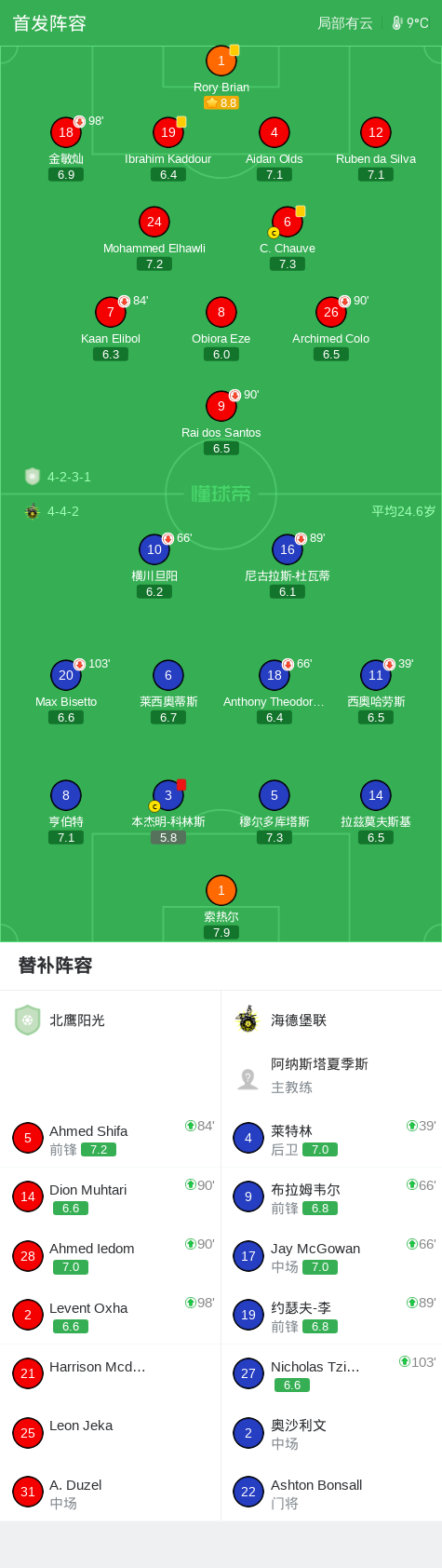
Task: Open the 北鹰阳光 team shield icon
Action: coord(28,1020)
